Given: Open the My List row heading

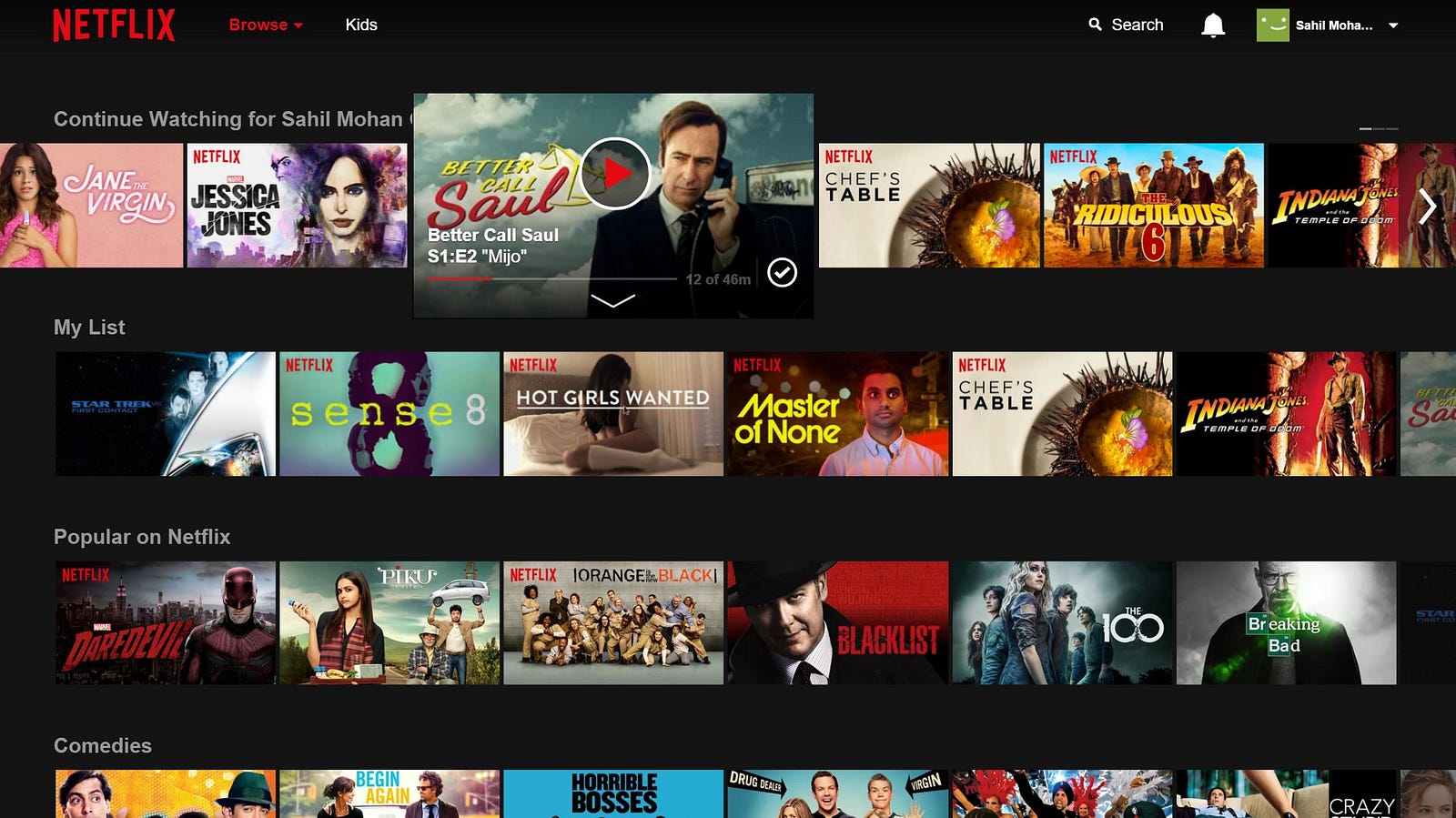Looking at the screenshot, I should click(89, 328).
